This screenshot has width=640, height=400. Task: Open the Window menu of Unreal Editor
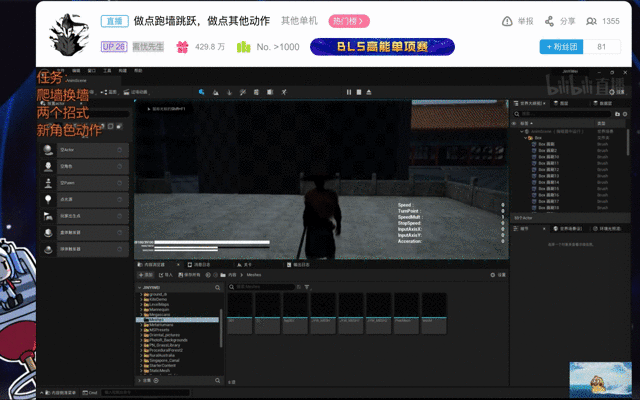91,71
